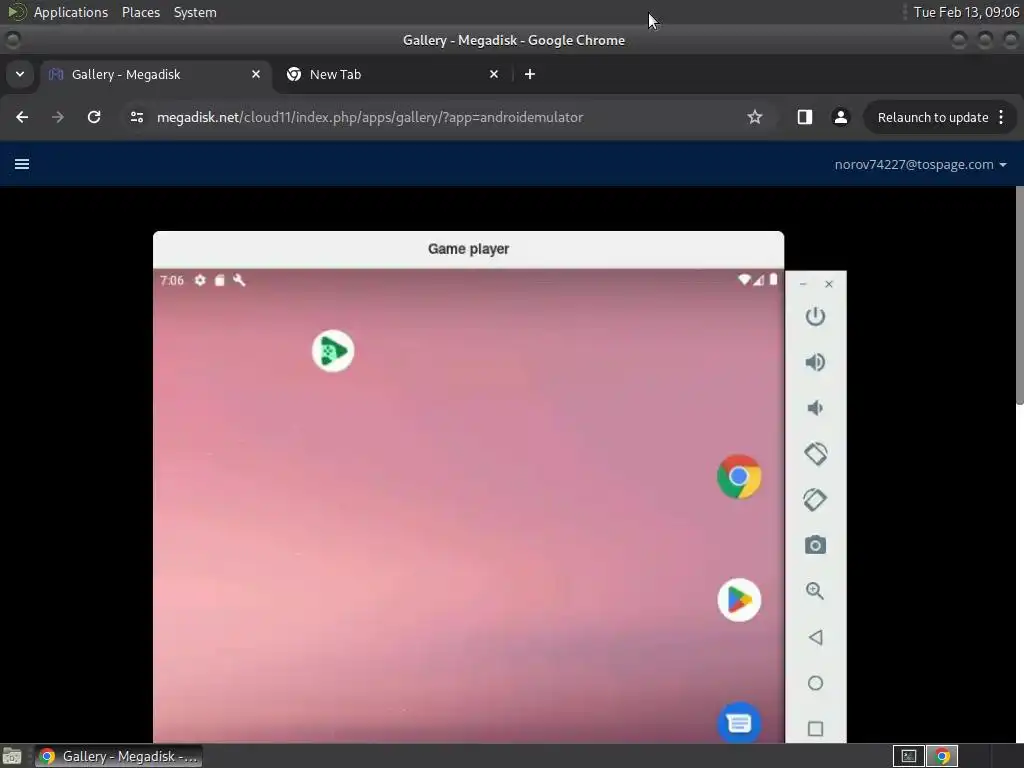
Task: Click the emulator power button
Action: [815, 317]
